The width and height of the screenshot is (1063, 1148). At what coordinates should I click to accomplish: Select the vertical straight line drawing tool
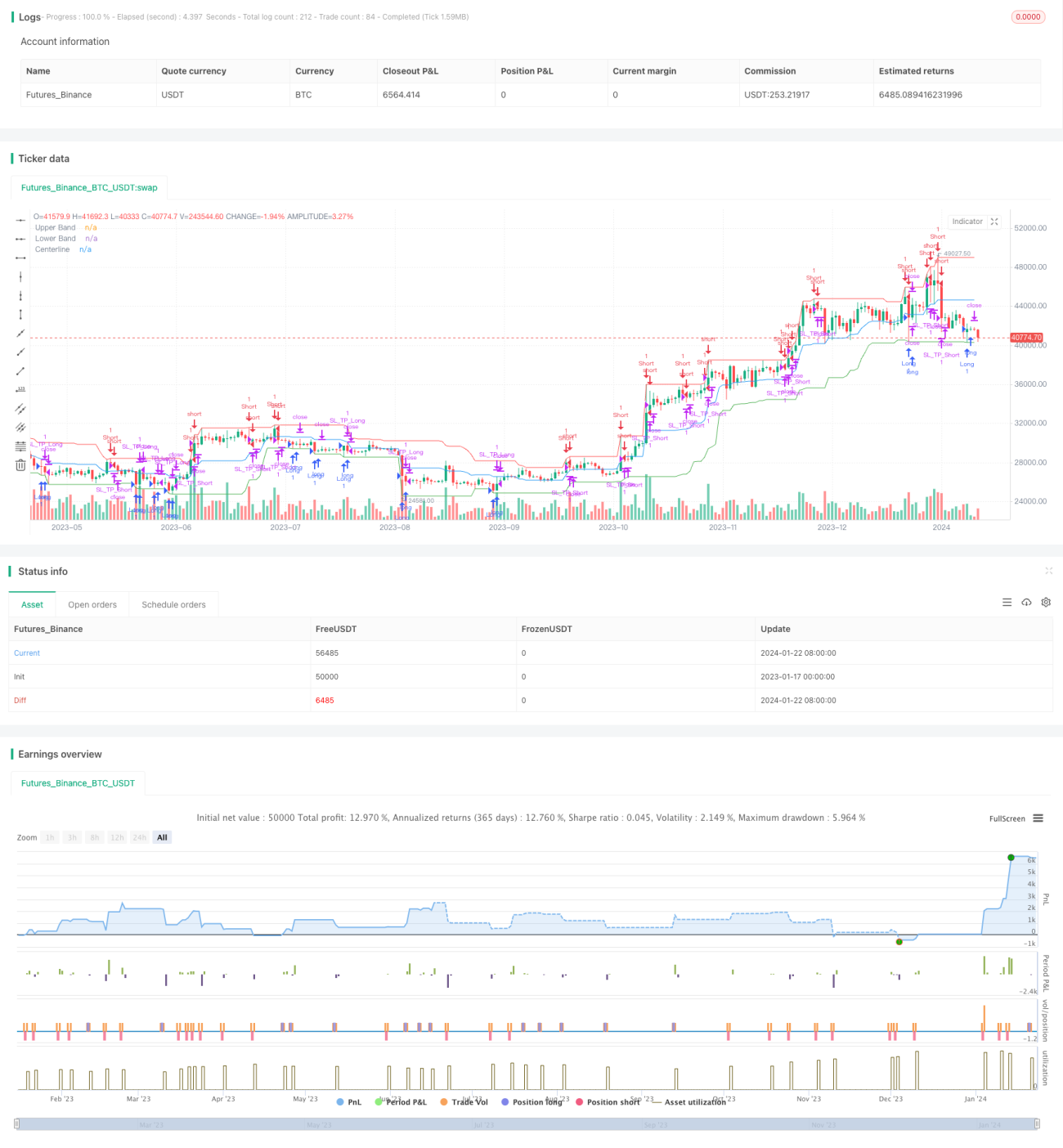pos(20,276)
